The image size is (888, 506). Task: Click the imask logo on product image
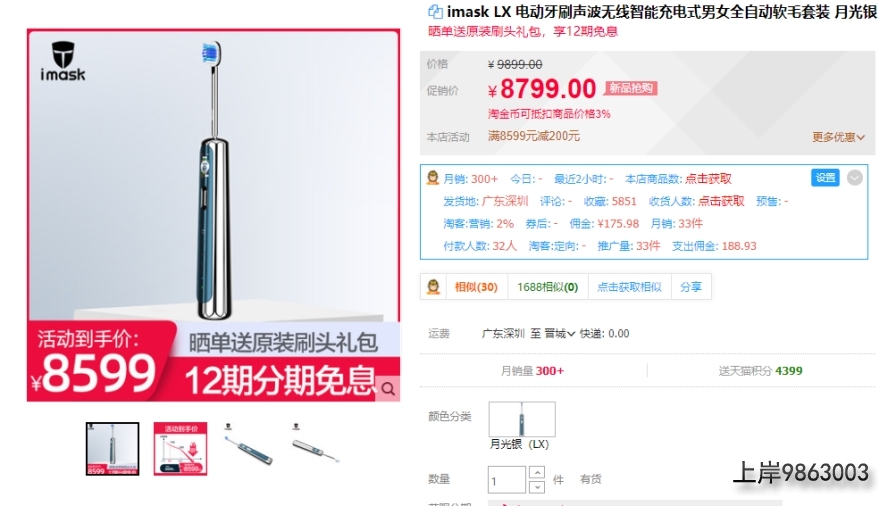[x=63, y=61]
